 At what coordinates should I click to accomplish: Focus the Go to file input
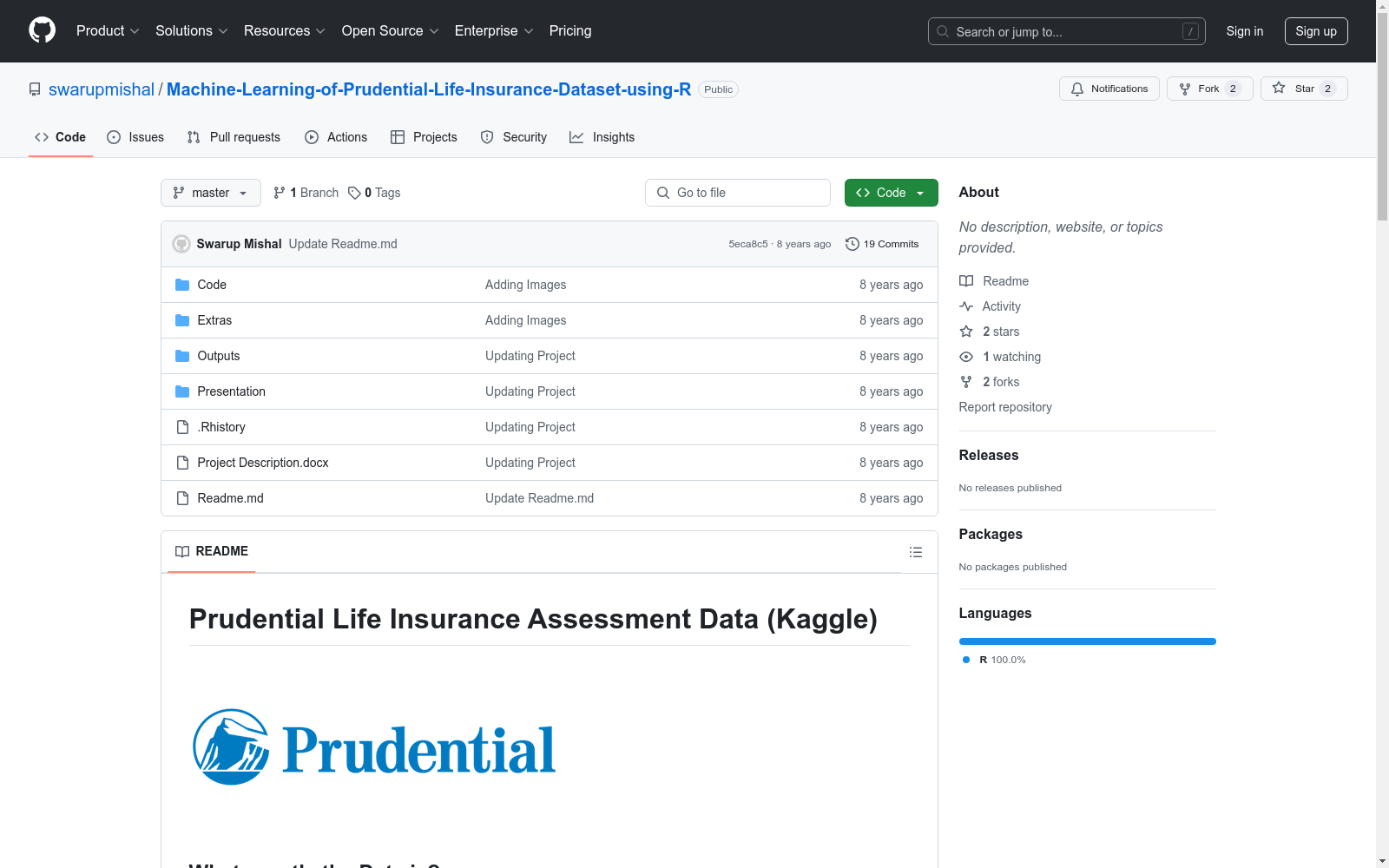(738, 193)
